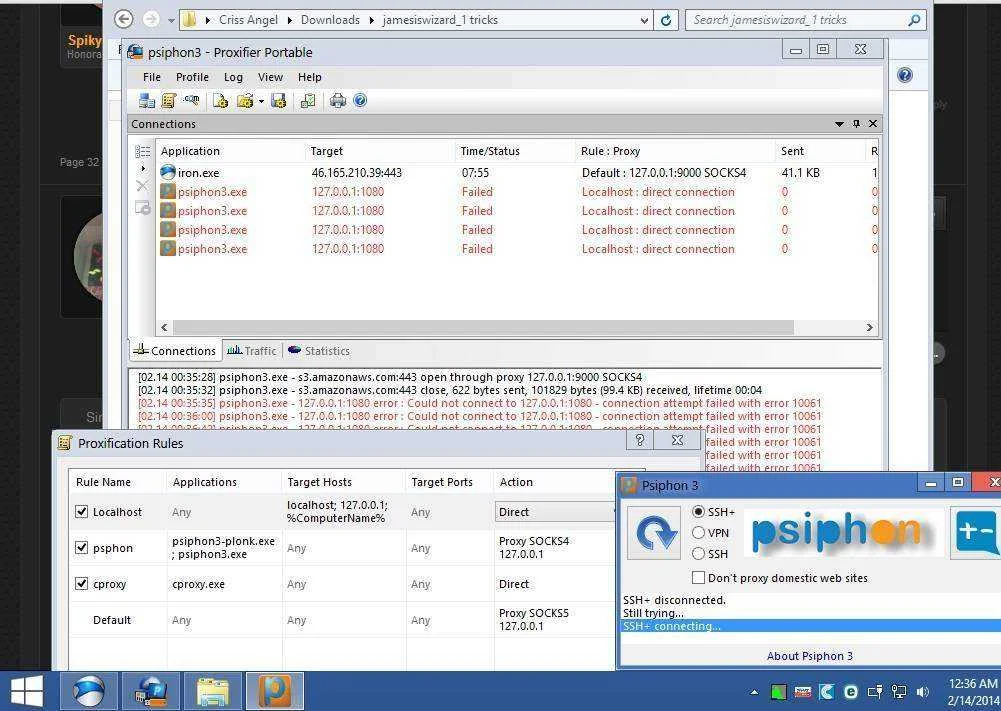1001x711 pixels.
Task: Click Proxification Rules help question button
Action: (x=640, y=440)
